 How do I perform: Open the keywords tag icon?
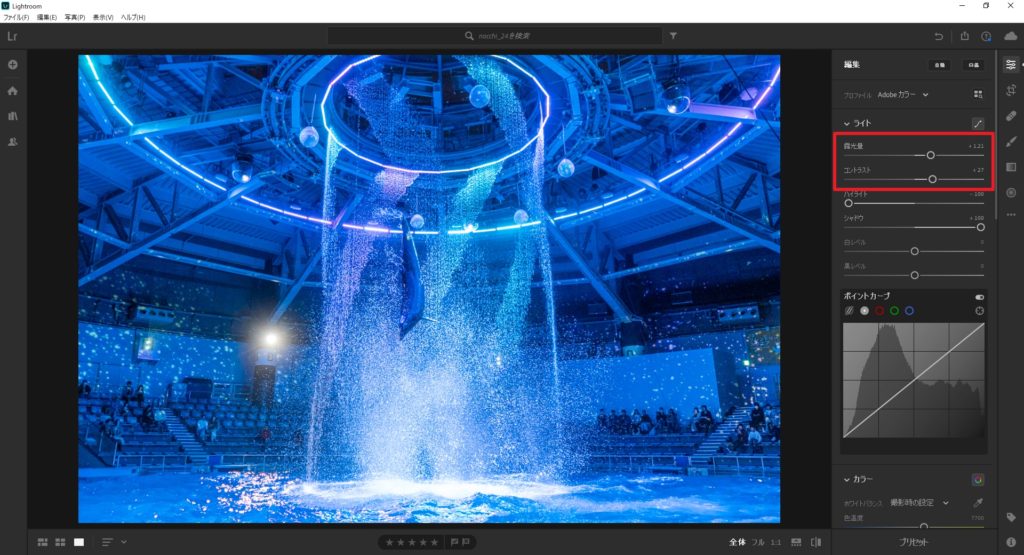click(1010, 517)
